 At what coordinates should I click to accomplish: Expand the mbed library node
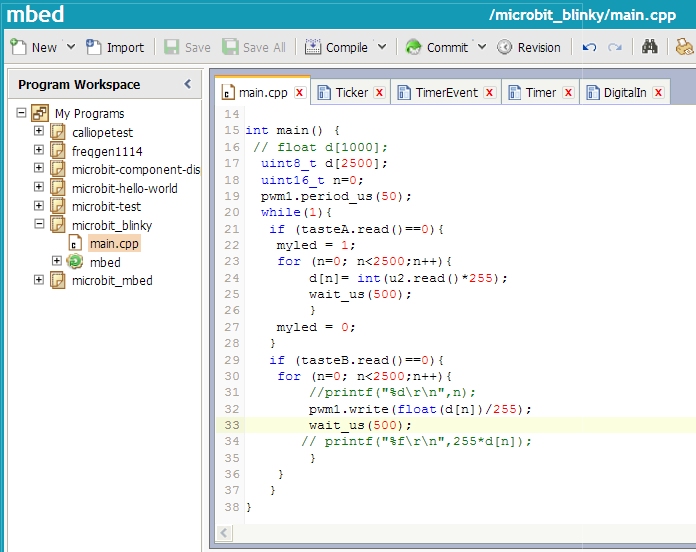pos(57,262)
